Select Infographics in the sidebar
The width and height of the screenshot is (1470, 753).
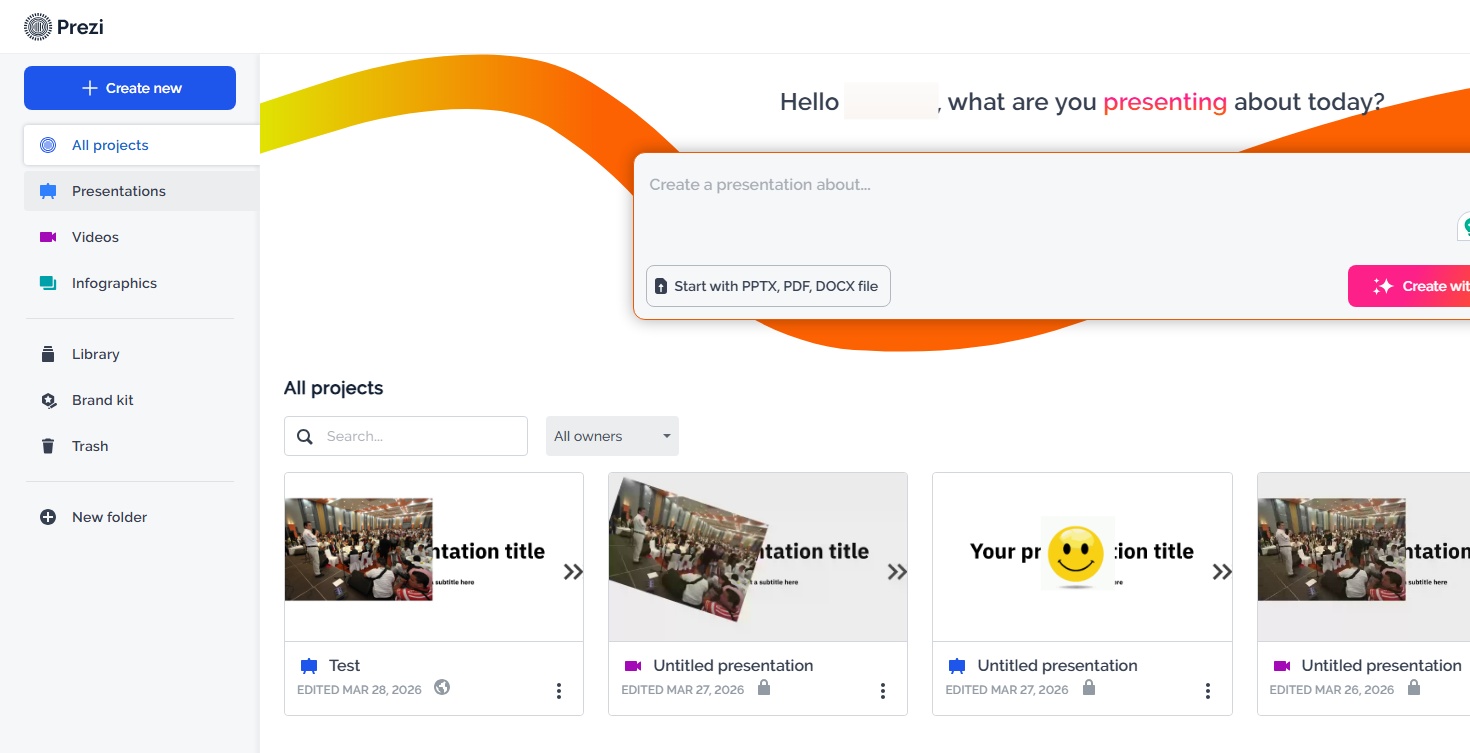click(140, 283)
